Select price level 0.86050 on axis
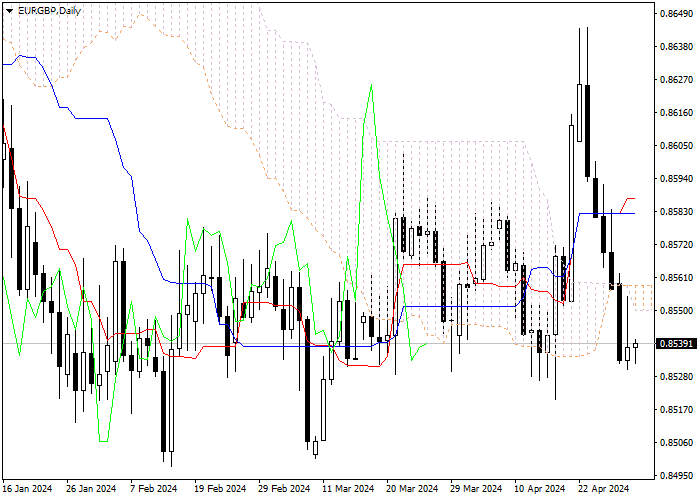Viewport: 700px width, 500px height. coord(676,146)
